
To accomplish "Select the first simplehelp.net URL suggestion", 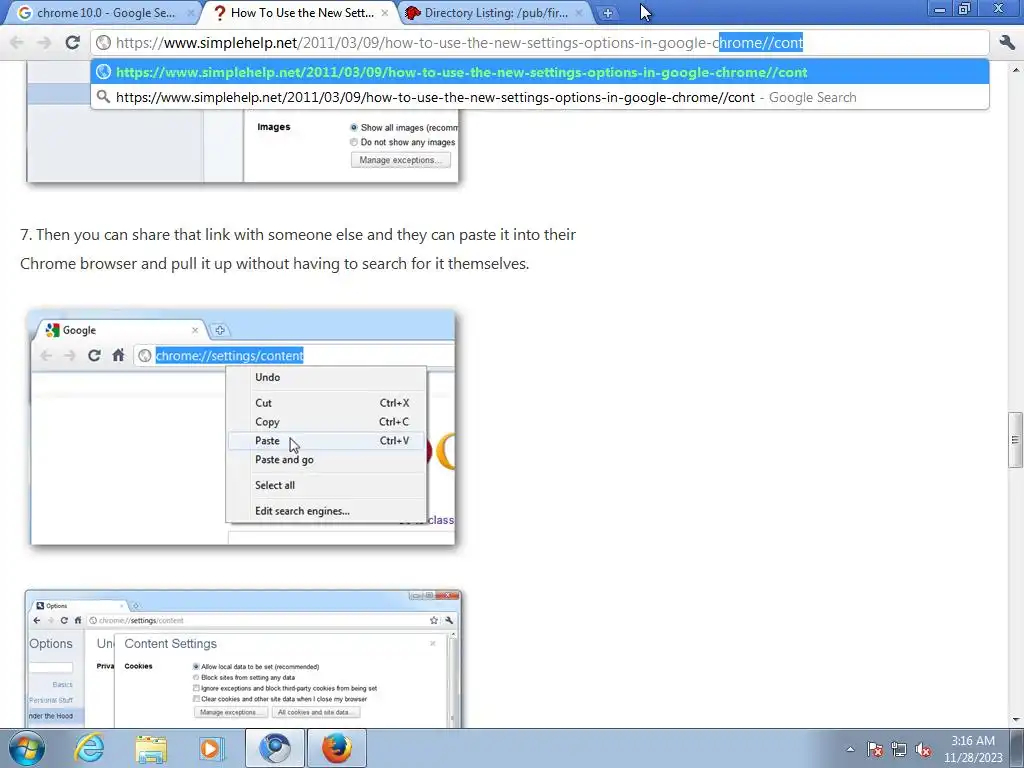I will coord(540,72).
